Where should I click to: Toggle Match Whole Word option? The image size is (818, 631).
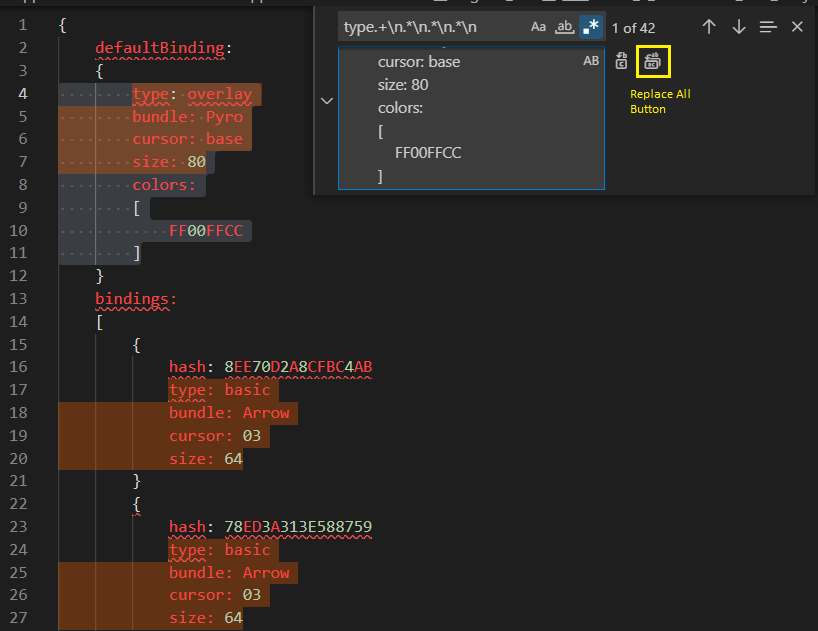pos(565,27)
